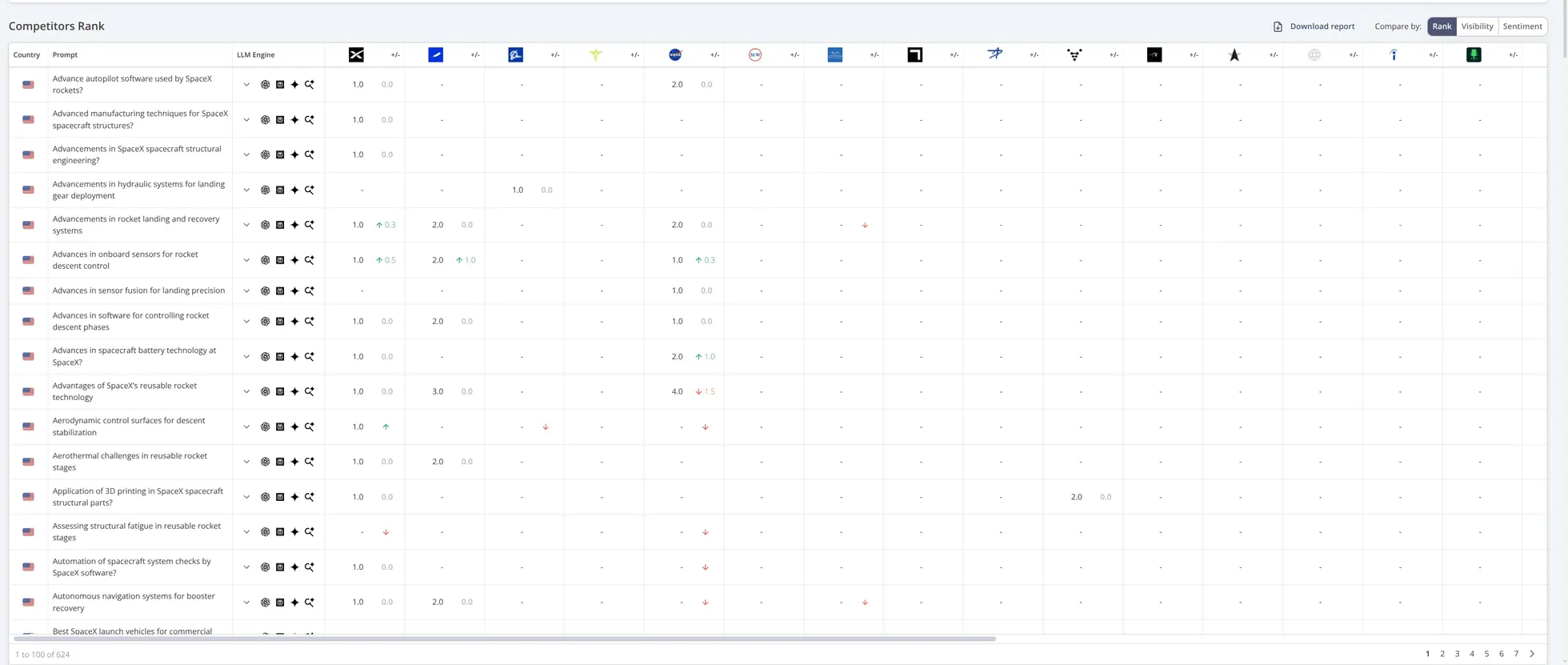Go to page 3 of results
Screen dimensions: 1568x665
point(1457,654)
